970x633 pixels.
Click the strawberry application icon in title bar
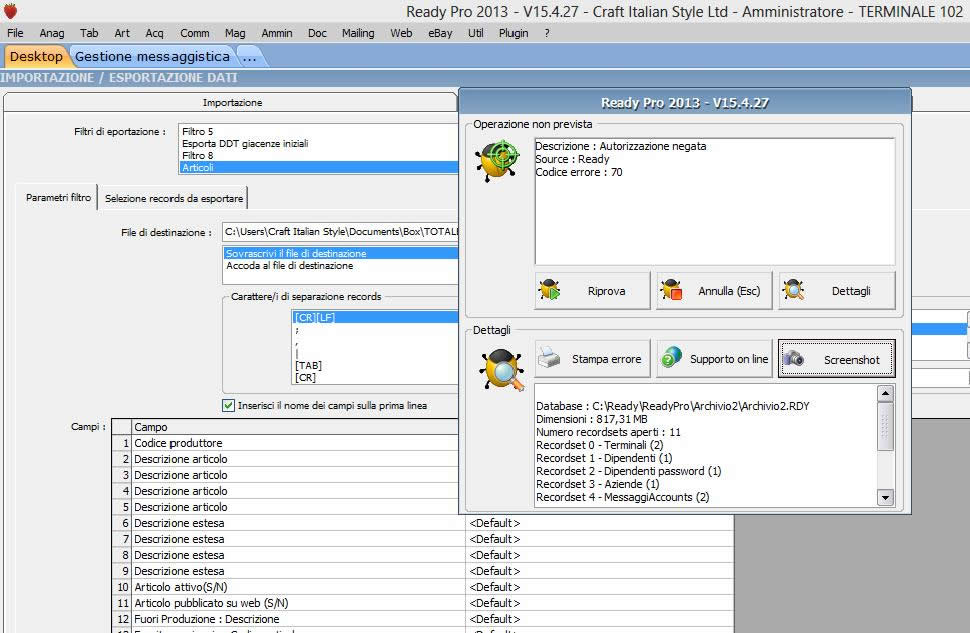point(11,11)
